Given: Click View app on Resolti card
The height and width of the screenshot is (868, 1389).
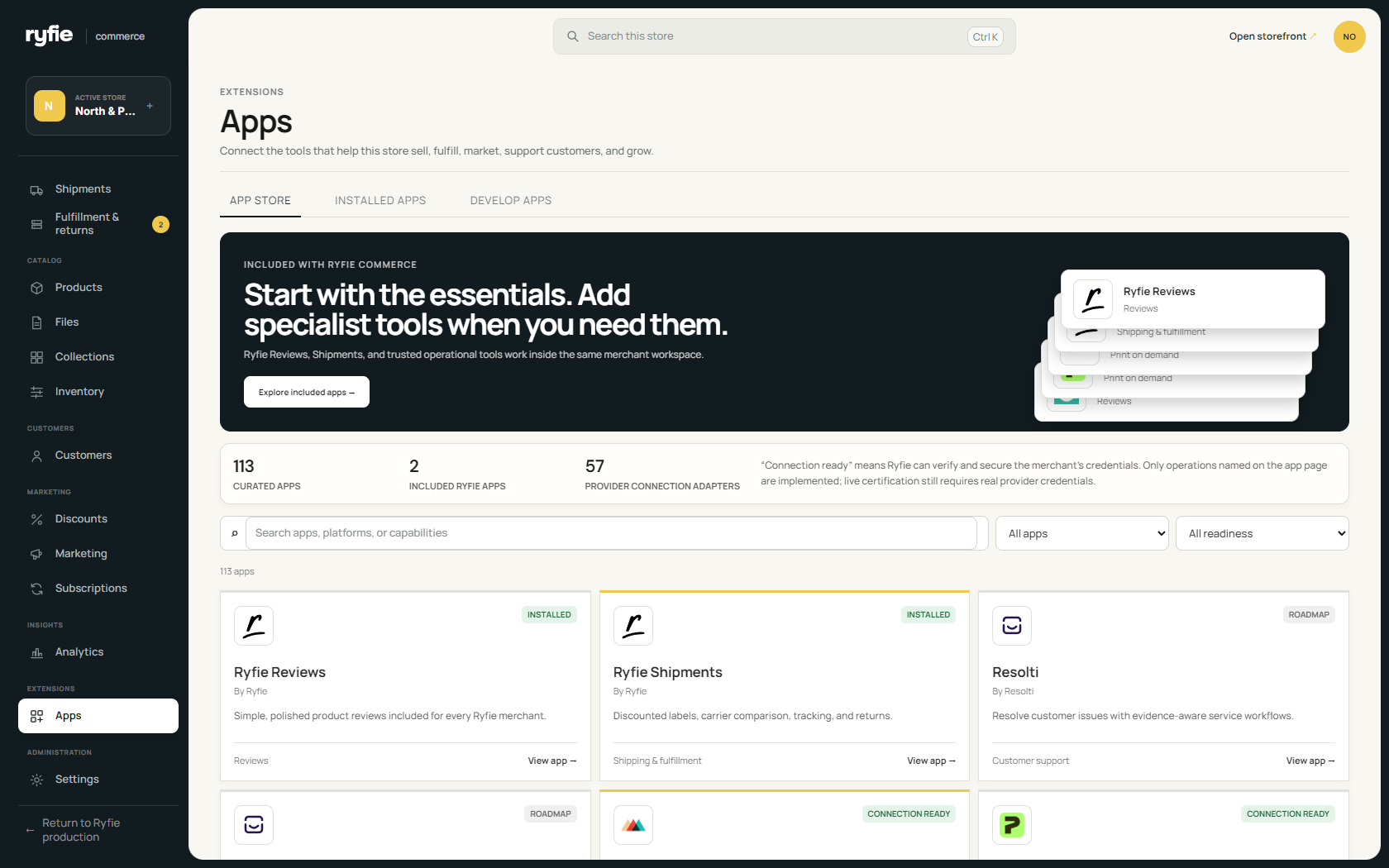Looking at the screenshot, I should (x=1310, y=761).
